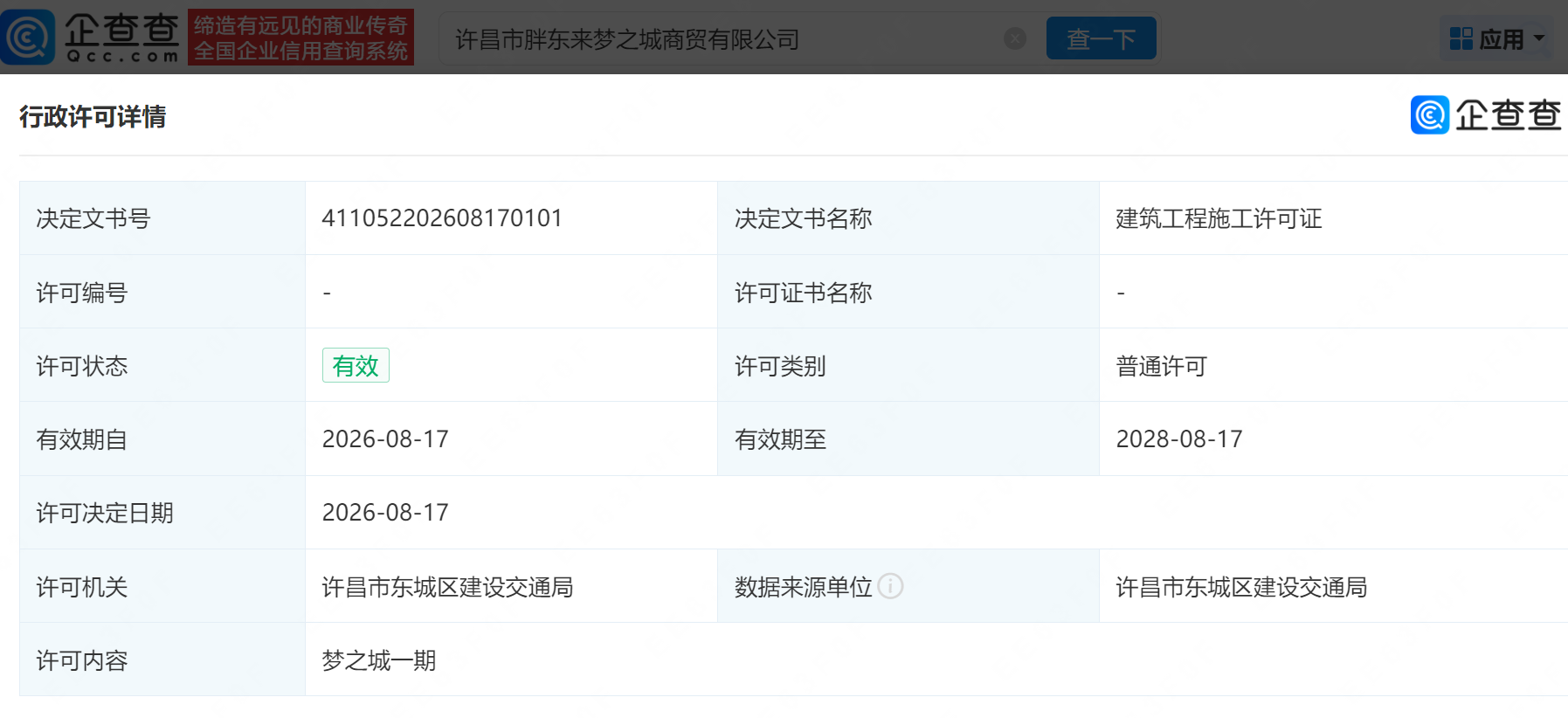Click the 数据来源单位 value 许昌市东城区建设交通局
1568x718 pixels.
coord(1241,587)
